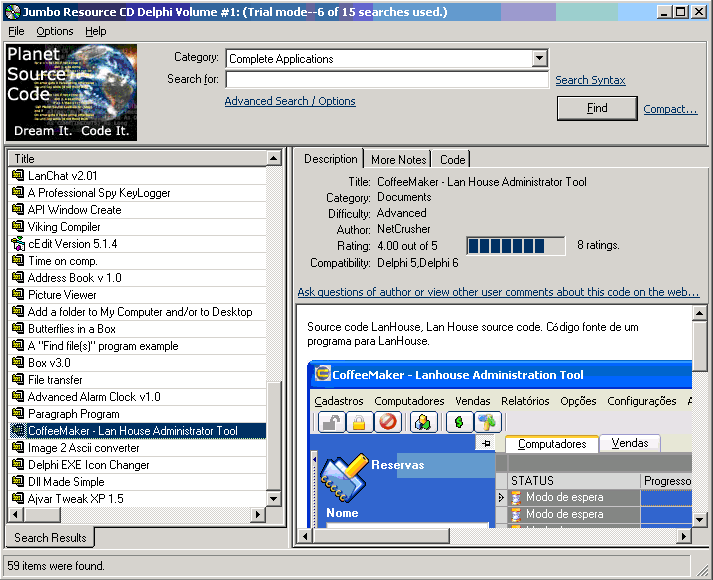Screen dimensions: 713x580
Task: Click the yellow closed padlock icon
Action: [359, 422]
